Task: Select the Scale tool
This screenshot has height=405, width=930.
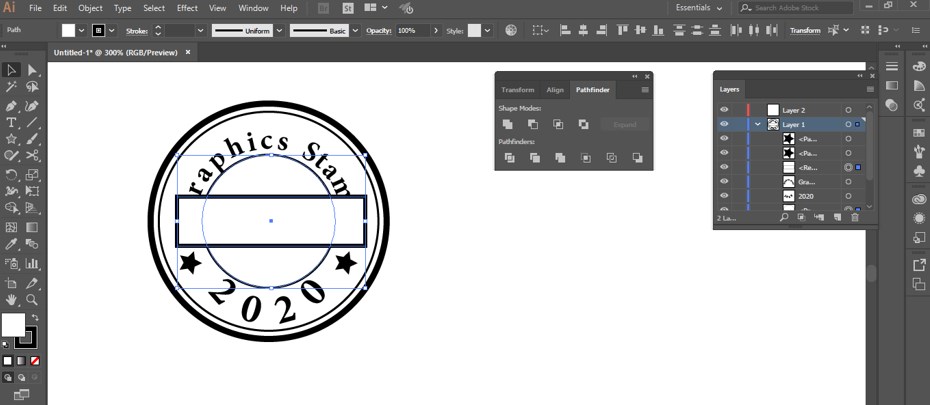Action: [32, 175]
